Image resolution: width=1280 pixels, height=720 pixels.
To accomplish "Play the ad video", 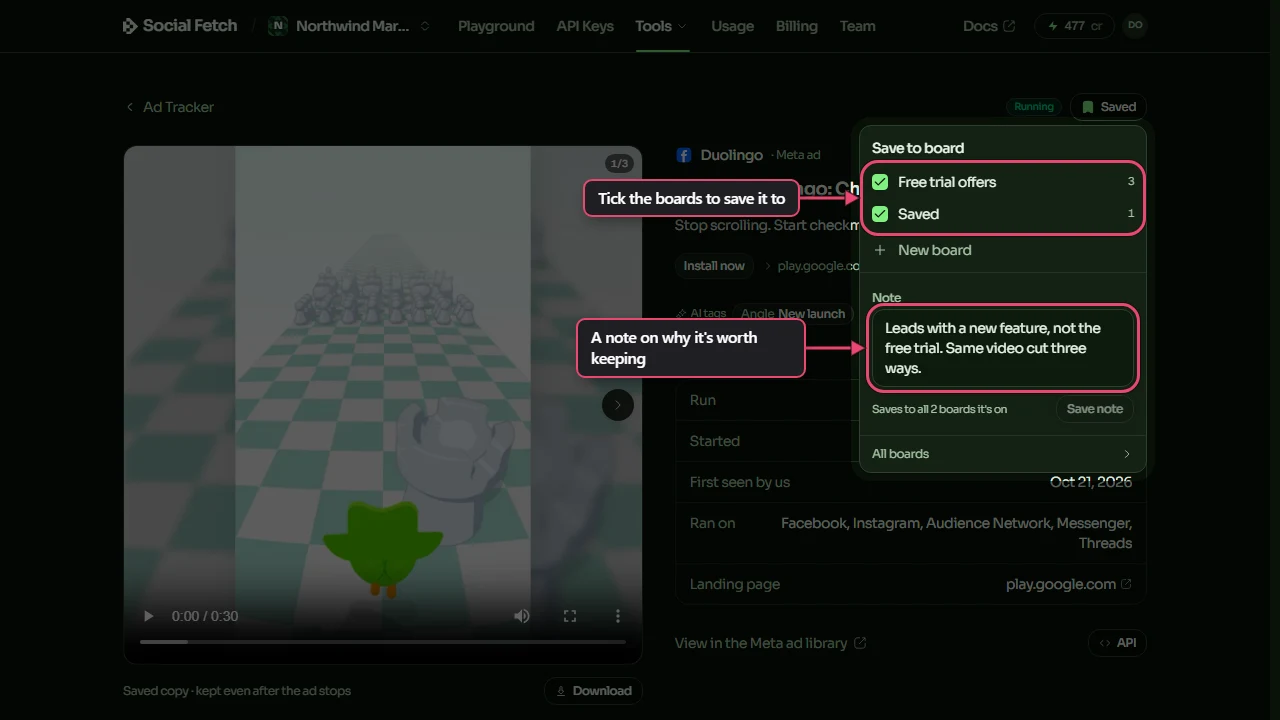I will click(149, 616).
